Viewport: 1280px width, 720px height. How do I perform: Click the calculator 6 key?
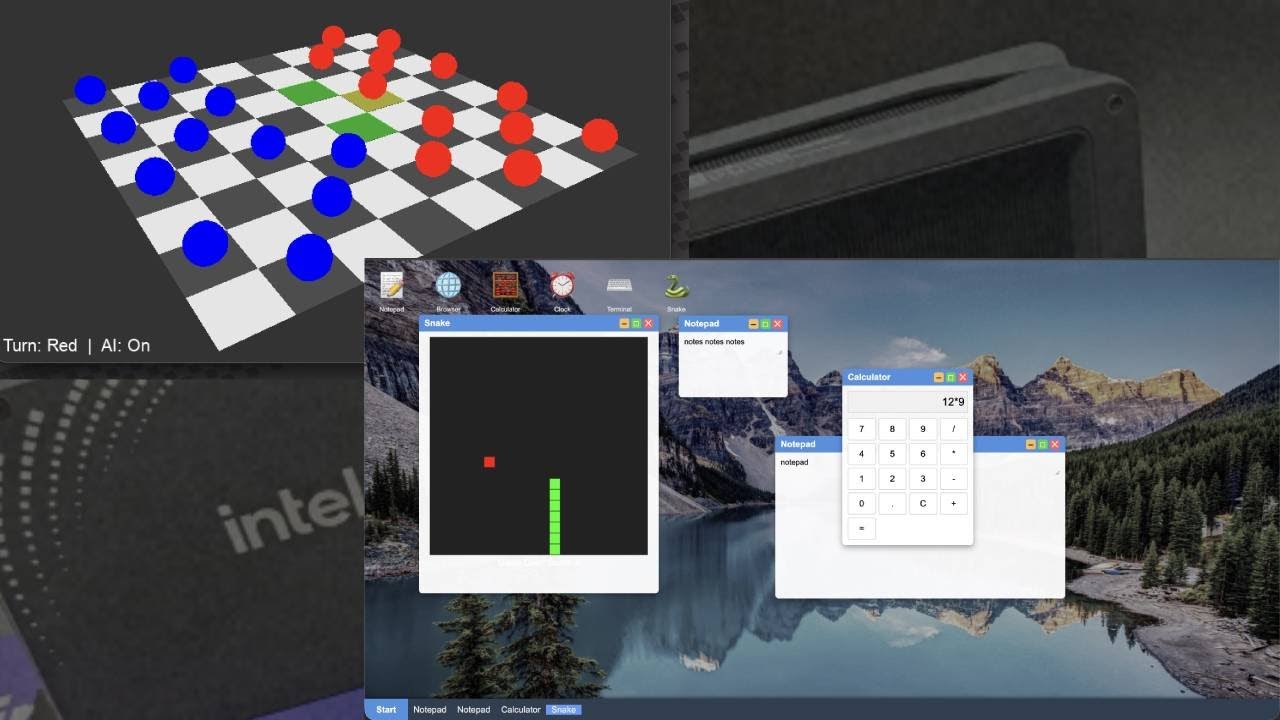pyautogui.click(x=923, y=454)
